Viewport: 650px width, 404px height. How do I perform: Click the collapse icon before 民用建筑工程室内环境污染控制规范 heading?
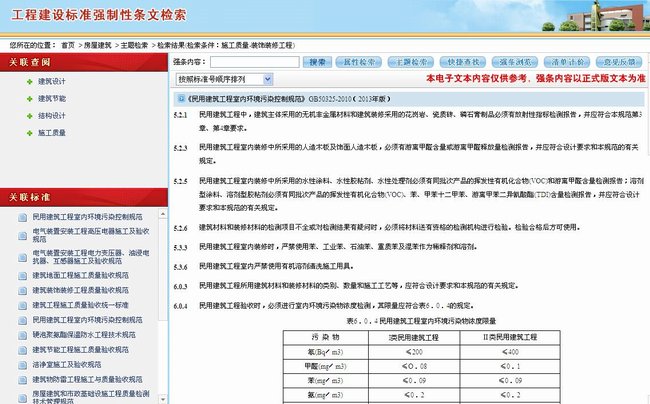(178, 100)
